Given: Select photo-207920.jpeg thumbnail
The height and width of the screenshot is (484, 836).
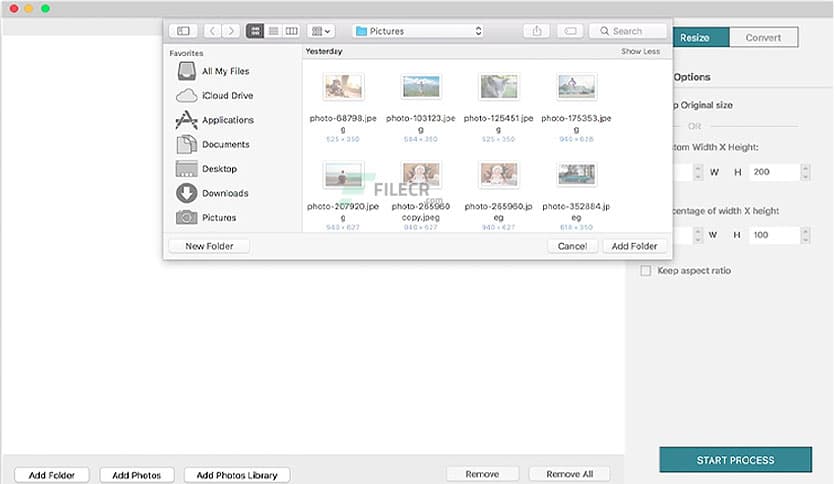Looking at the screenshot, I should click(343, 175).
